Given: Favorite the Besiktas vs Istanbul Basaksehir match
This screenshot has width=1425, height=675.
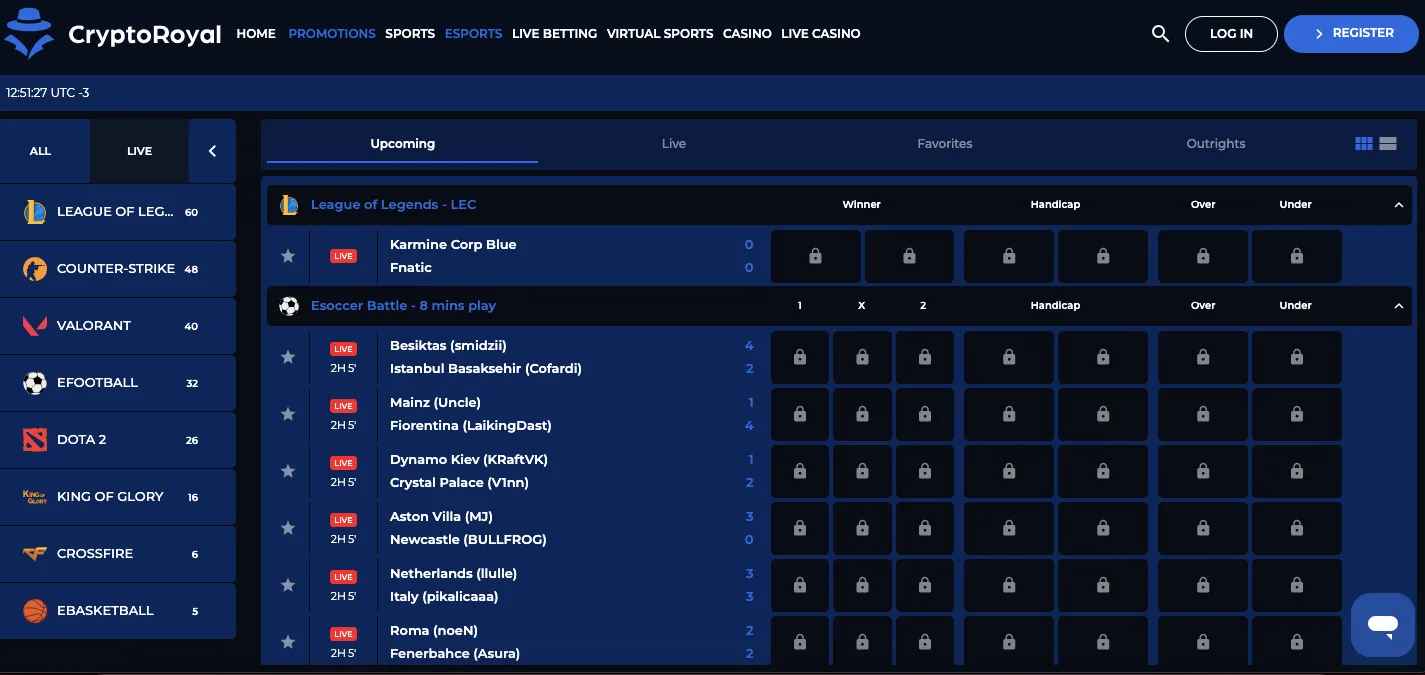Looking at the screenshot, I should pyautogui.click(x=288, y=357).
